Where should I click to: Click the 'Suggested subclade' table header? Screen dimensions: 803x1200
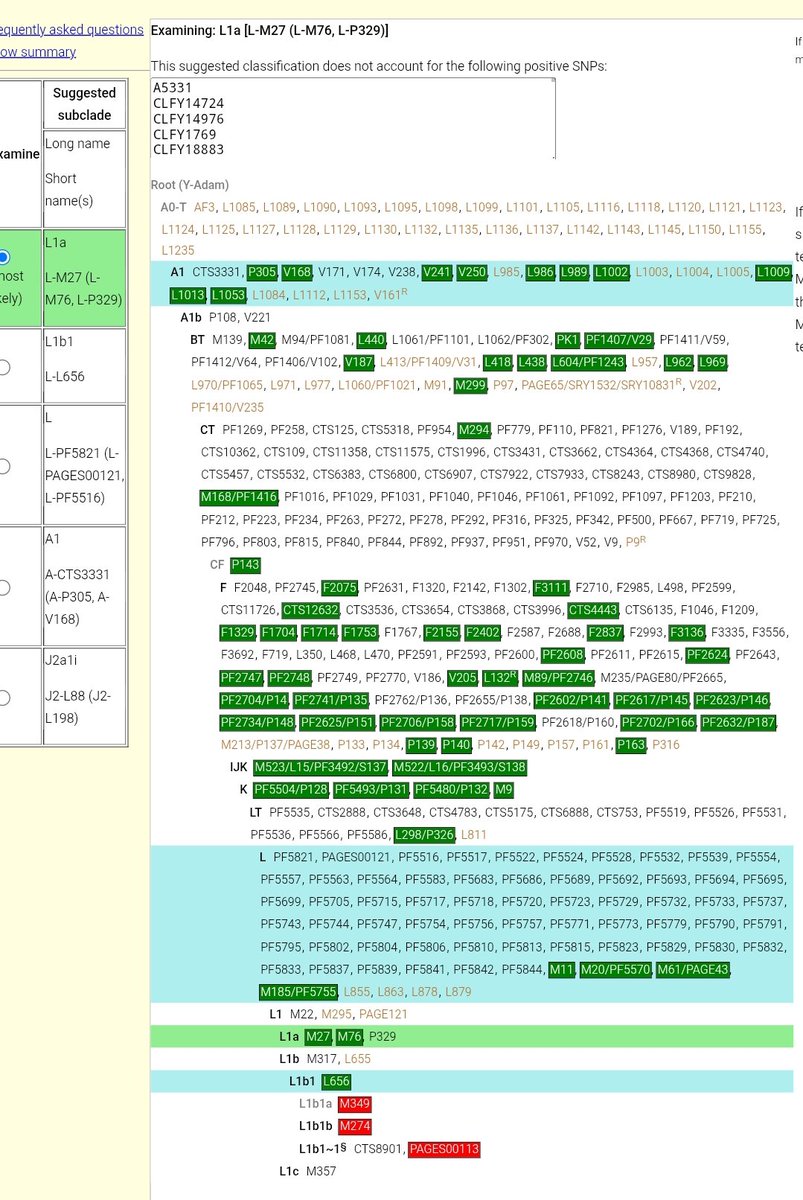84,104
